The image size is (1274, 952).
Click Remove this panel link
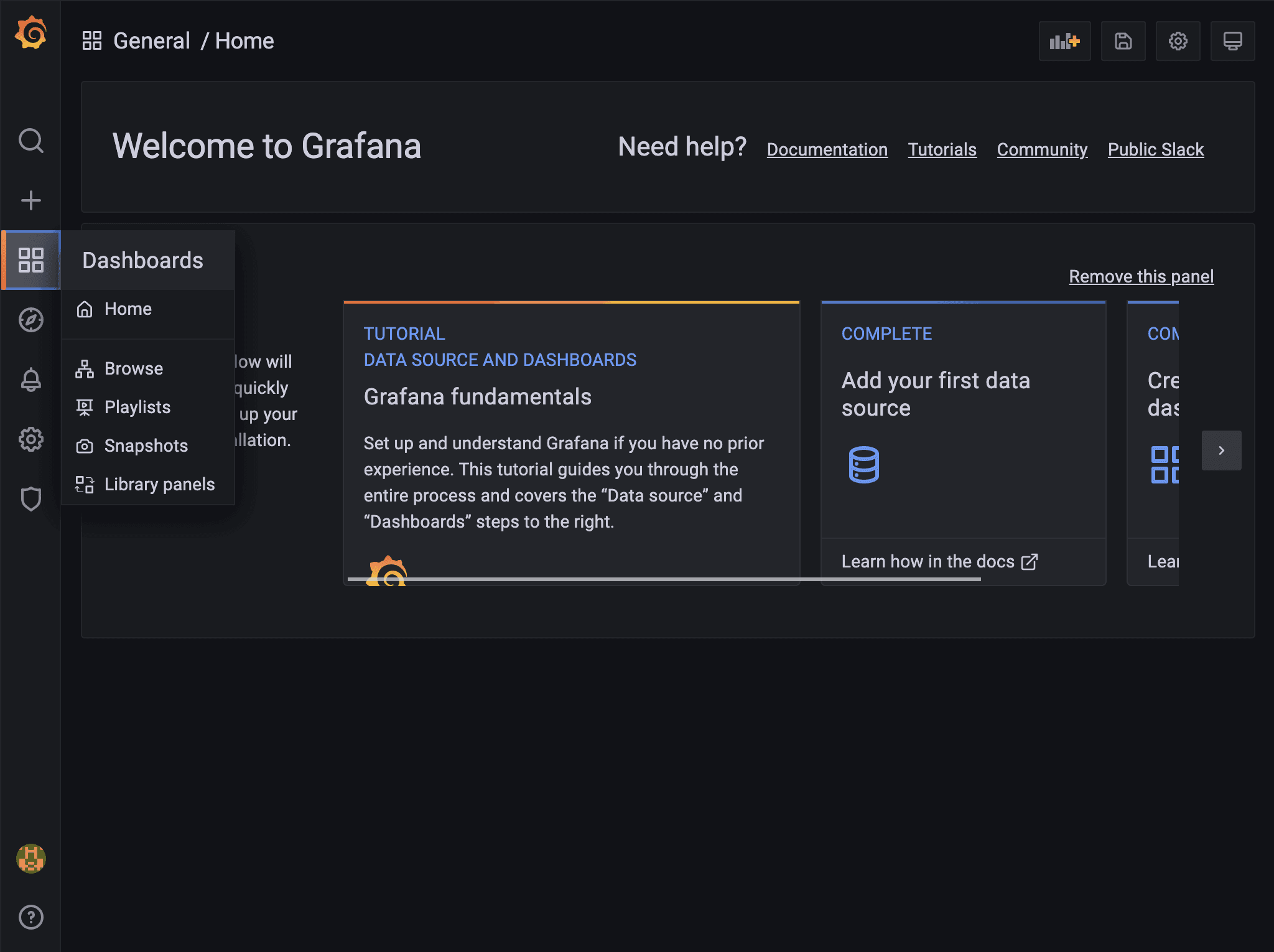coord(1141,276)
